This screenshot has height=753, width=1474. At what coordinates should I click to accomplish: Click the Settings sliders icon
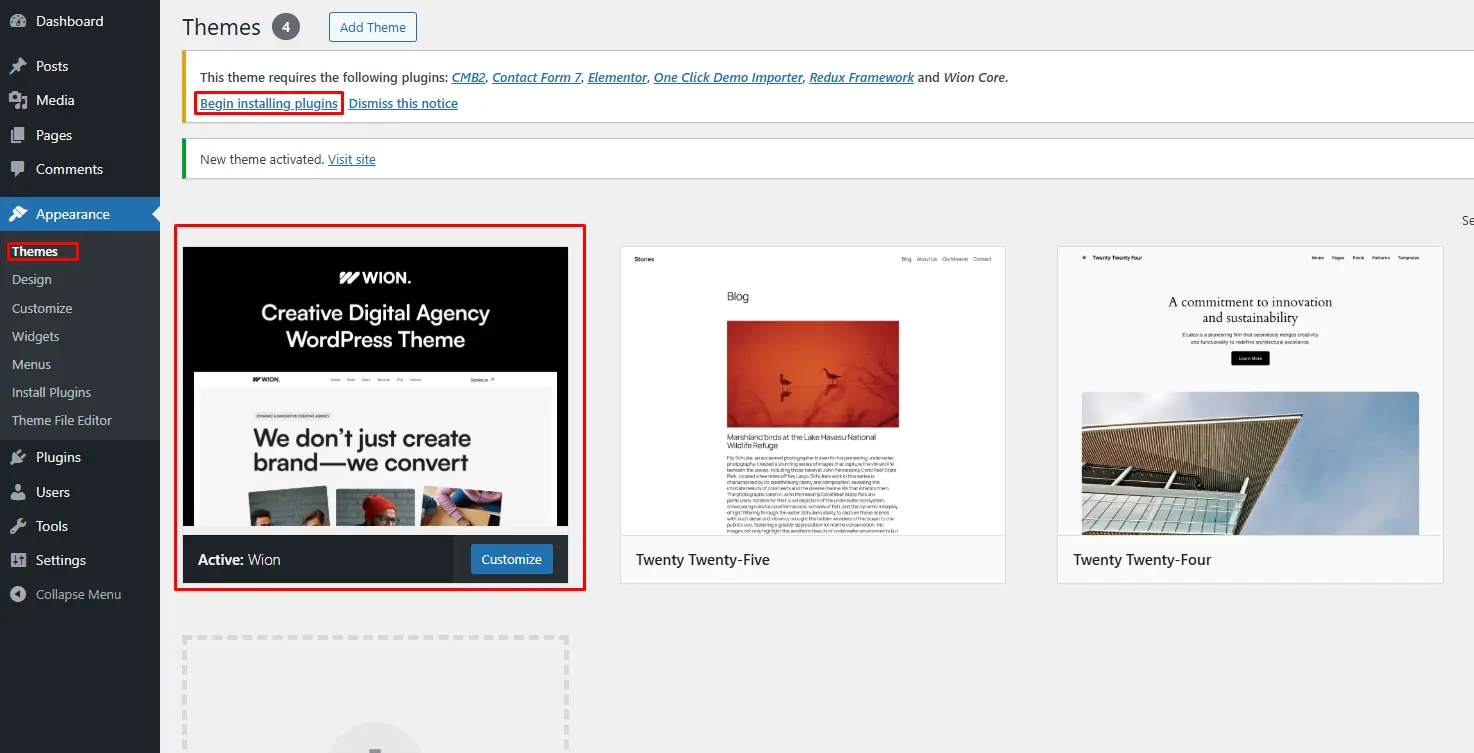tap(18, 560)
